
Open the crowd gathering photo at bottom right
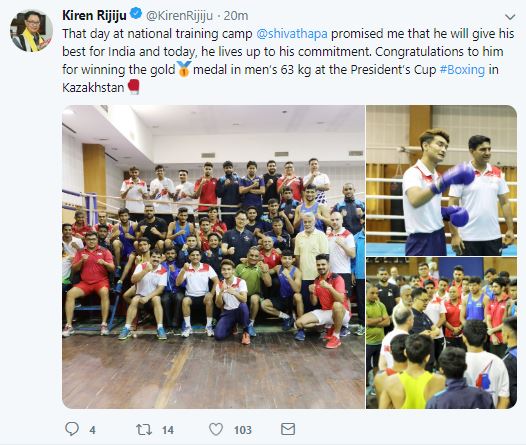[x=441, y=333]
